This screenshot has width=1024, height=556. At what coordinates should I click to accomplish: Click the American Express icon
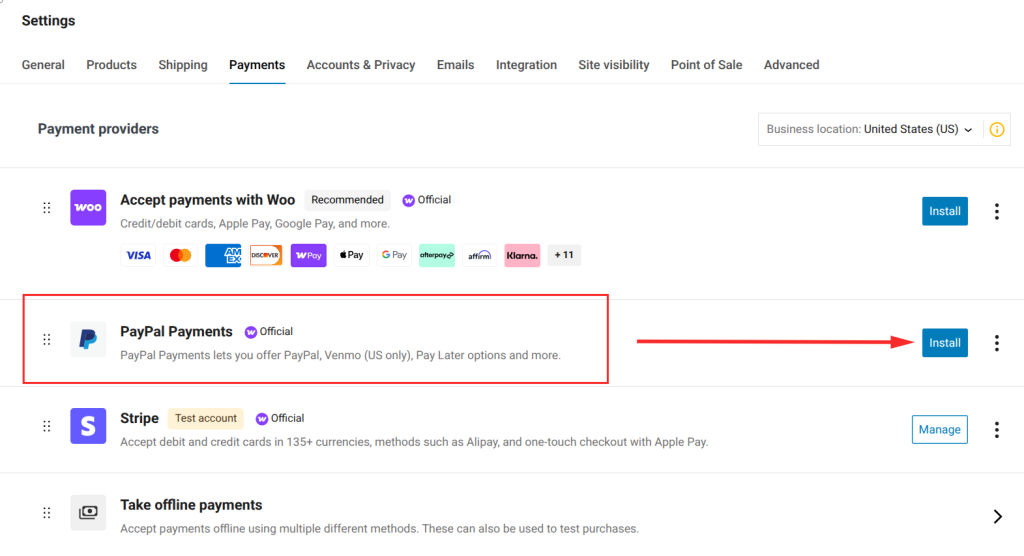coord(223,255)
